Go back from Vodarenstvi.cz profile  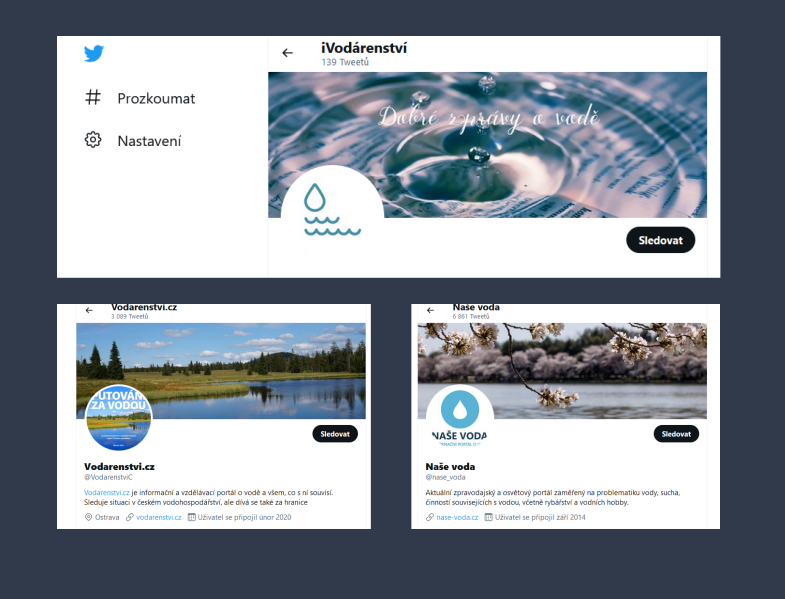coord(89,311)
